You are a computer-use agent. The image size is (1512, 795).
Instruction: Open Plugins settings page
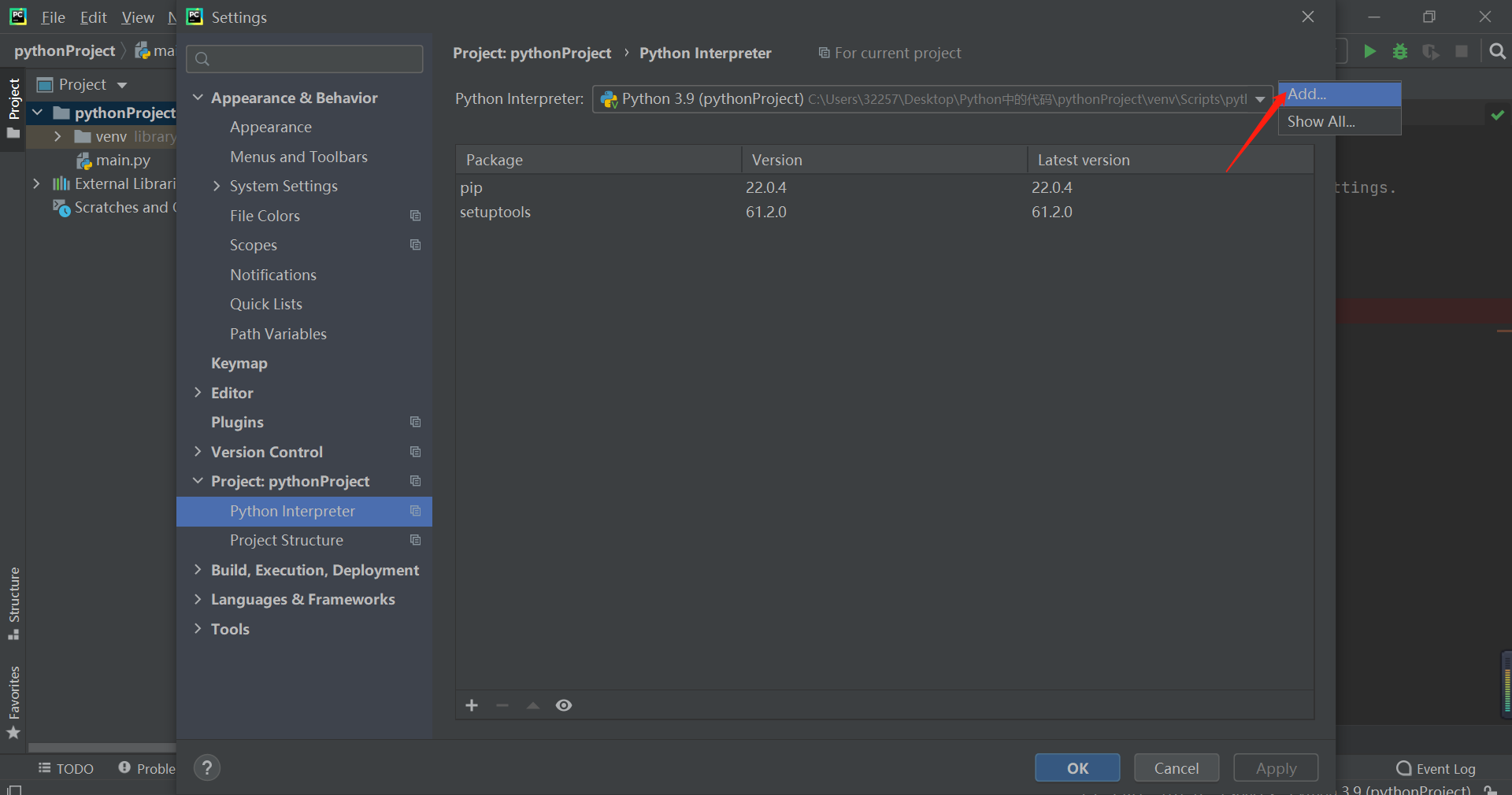[237, 423]
